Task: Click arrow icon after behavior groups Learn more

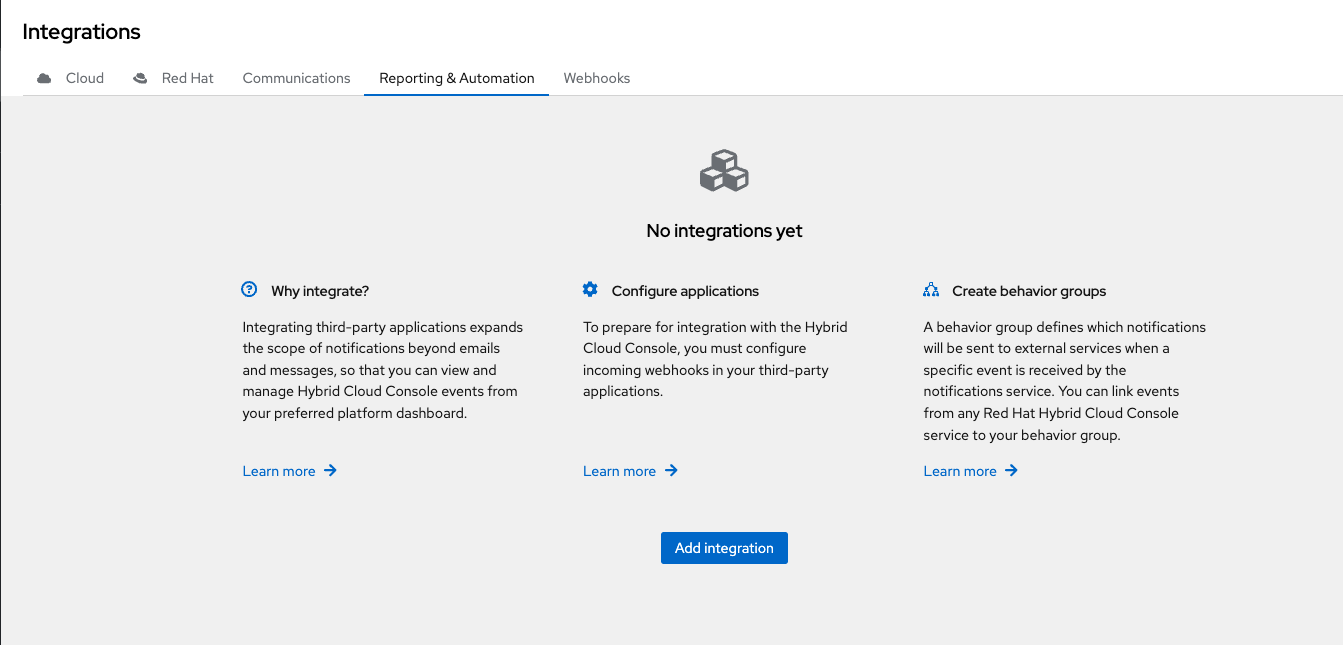Action: point(1012,470)
